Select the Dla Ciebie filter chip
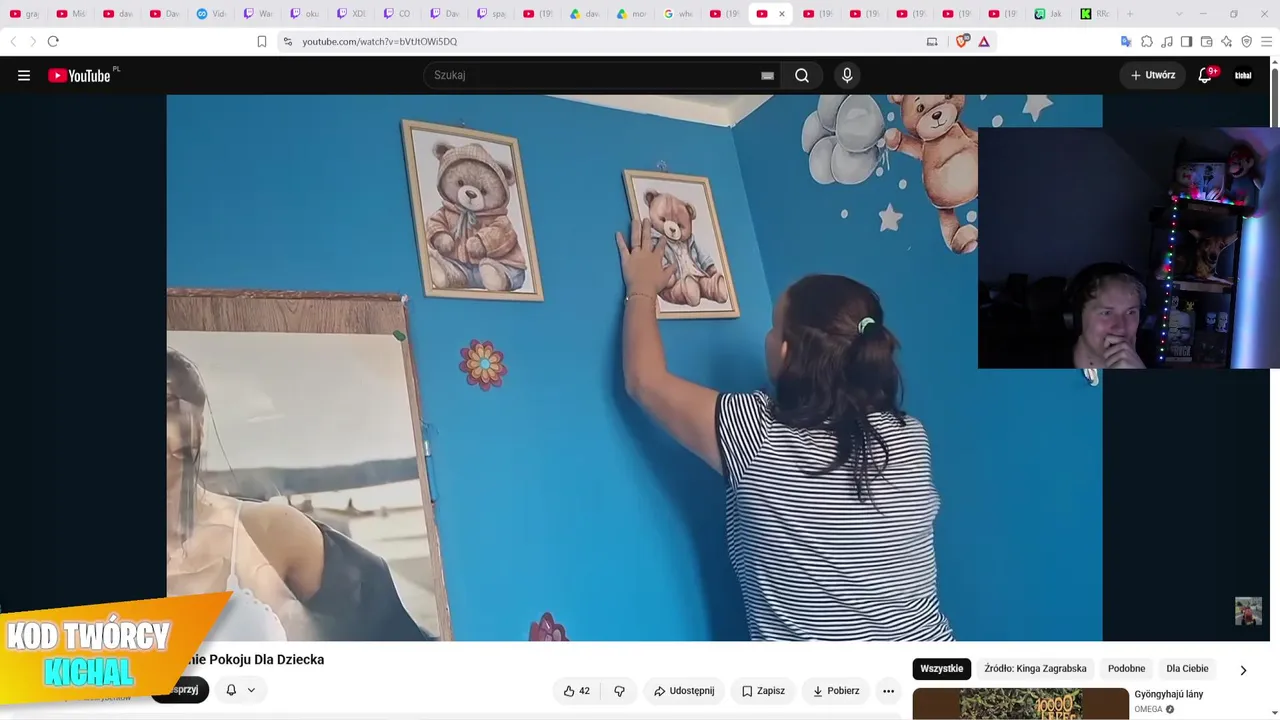Viewport: 1280px width, 720px height. pos(1187,669)
